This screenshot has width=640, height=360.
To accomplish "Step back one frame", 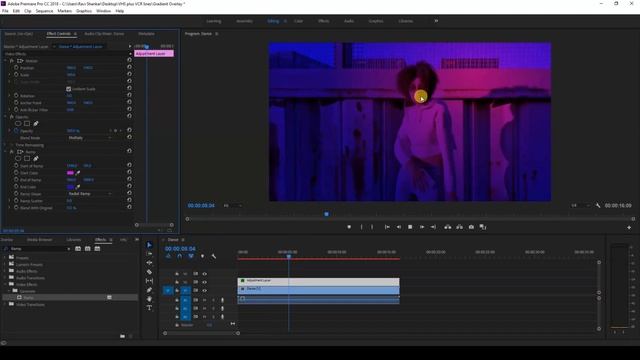I will (399, 227).
